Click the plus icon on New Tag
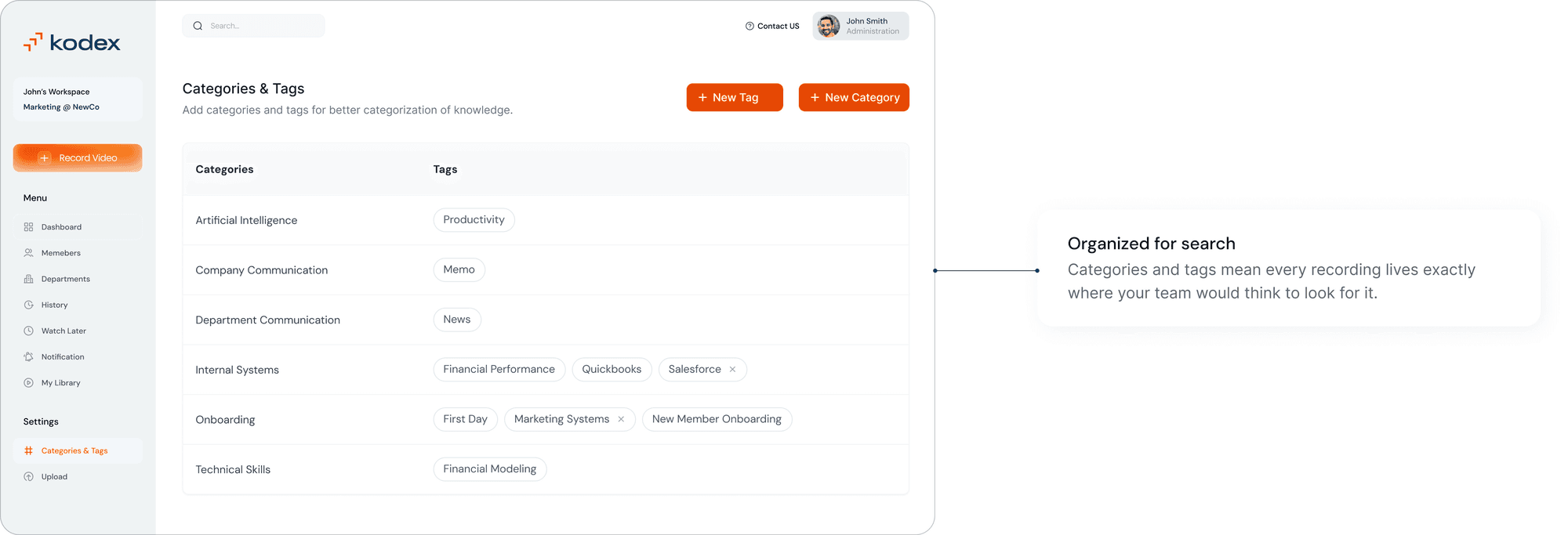The height and width of the screenshot is (535, 1568). tap(702, 97)
